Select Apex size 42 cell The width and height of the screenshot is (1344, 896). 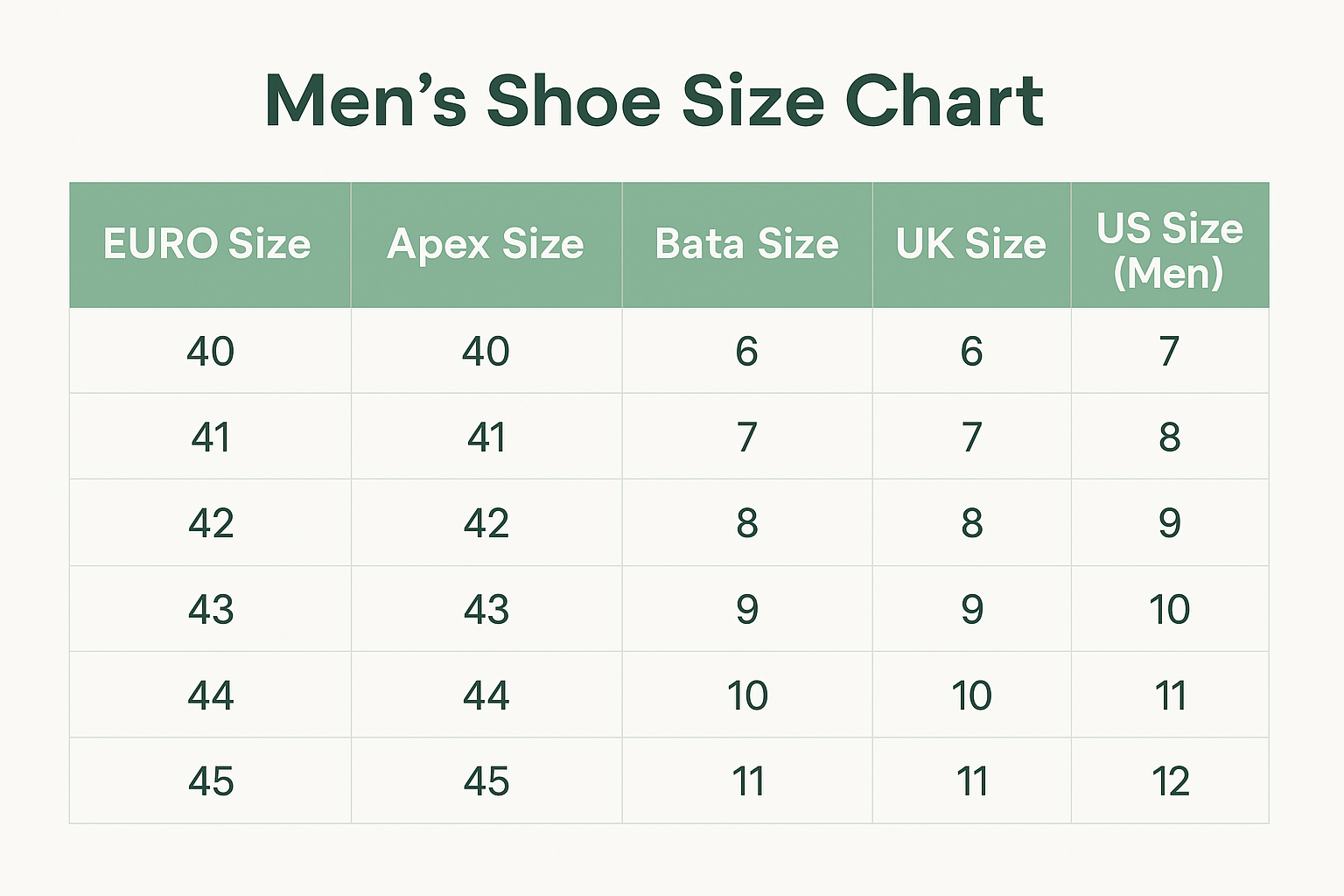(486, 522)
